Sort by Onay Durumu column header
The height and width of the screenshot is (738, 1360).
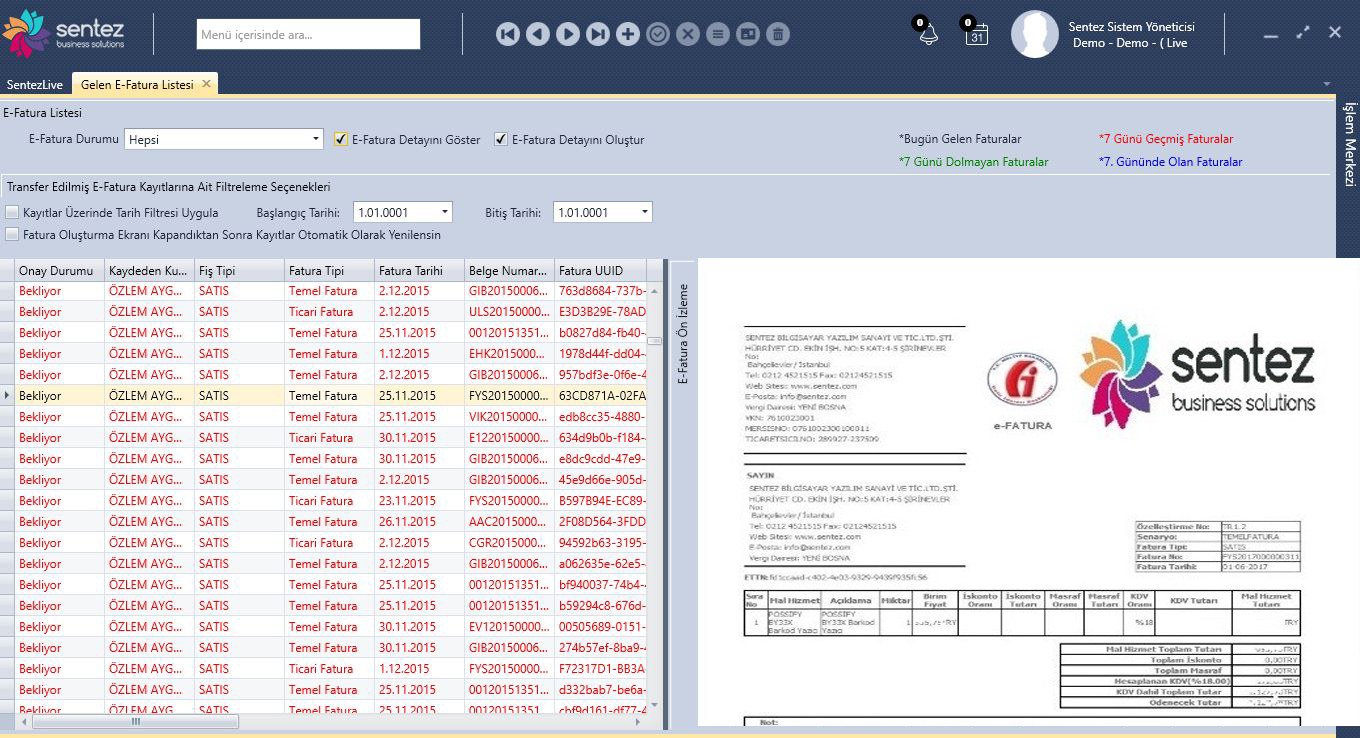[x=59, y=271]
